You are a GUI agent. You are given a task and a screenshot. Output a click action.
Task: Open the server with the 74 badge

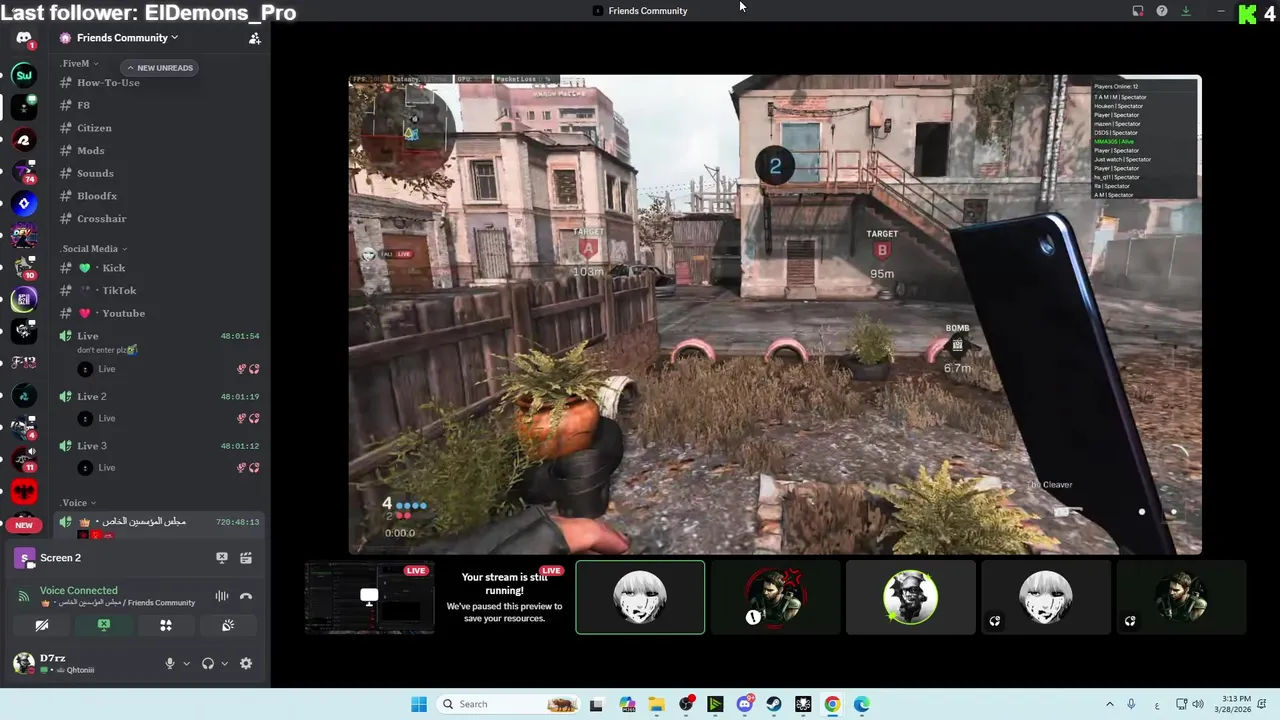tap(24, 171)
